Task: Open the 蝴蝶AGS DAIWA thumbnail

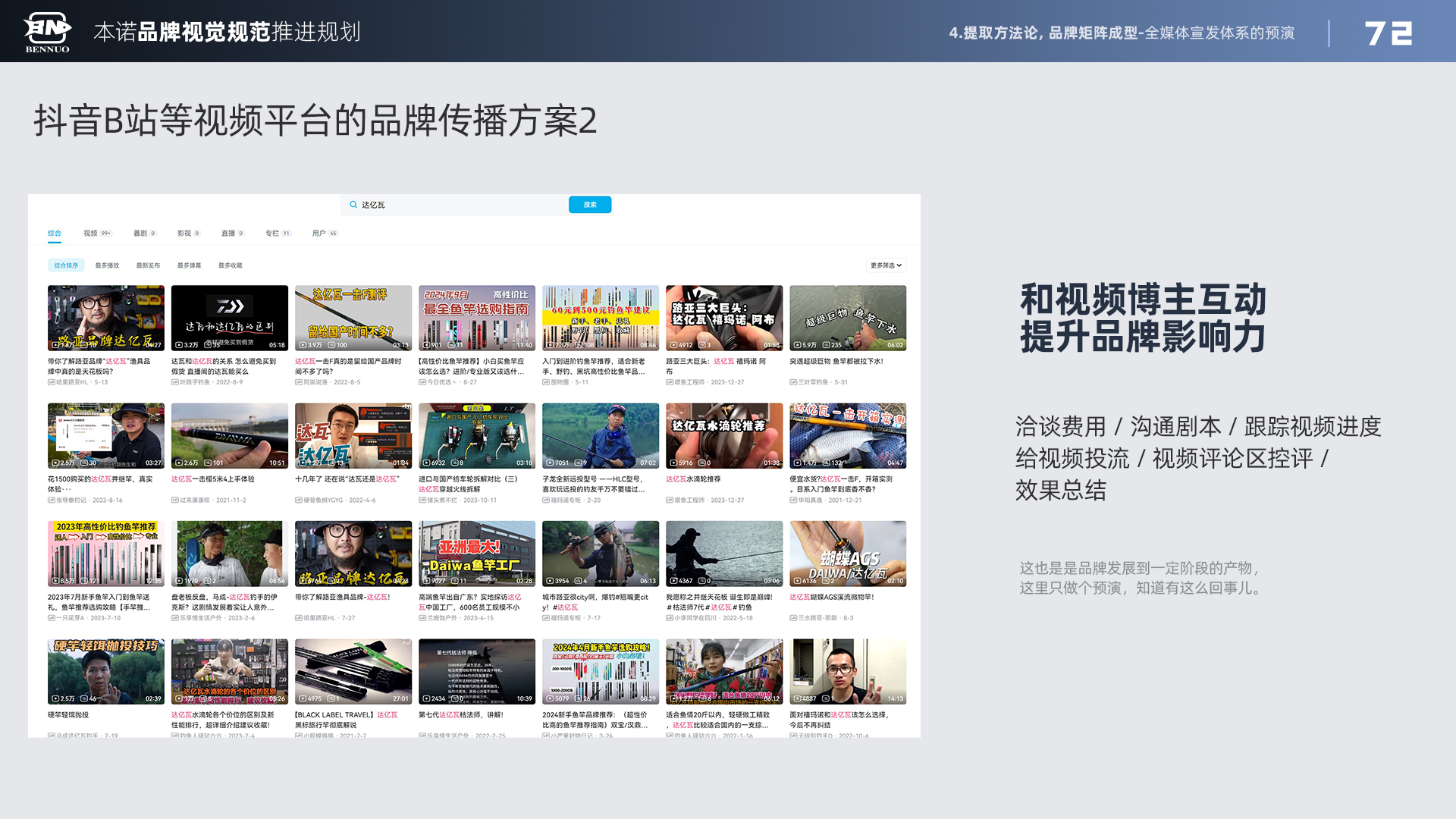Action: pos(848,554)
